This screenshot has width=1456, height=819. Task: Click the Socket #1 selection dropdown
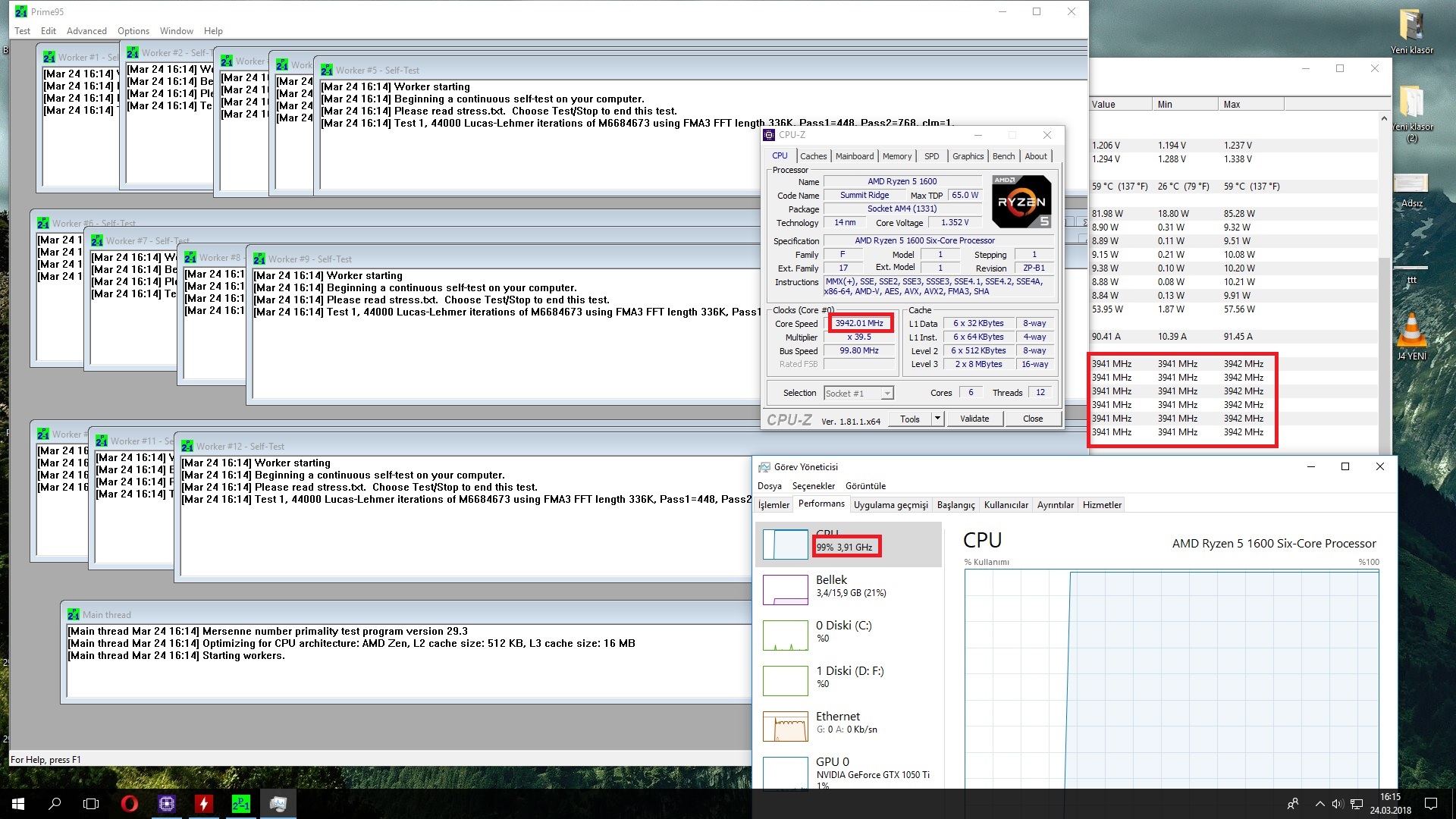click(x=857, y=392)
